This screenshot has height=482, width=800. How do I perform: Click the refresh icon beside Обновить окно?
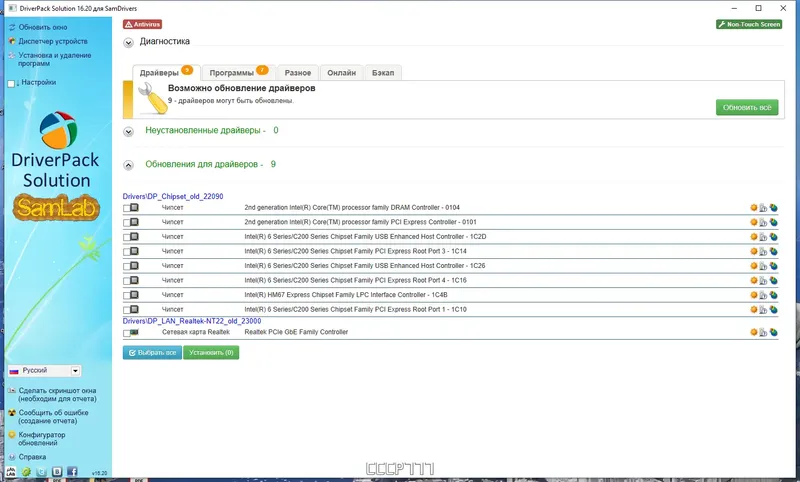(12, 27)
